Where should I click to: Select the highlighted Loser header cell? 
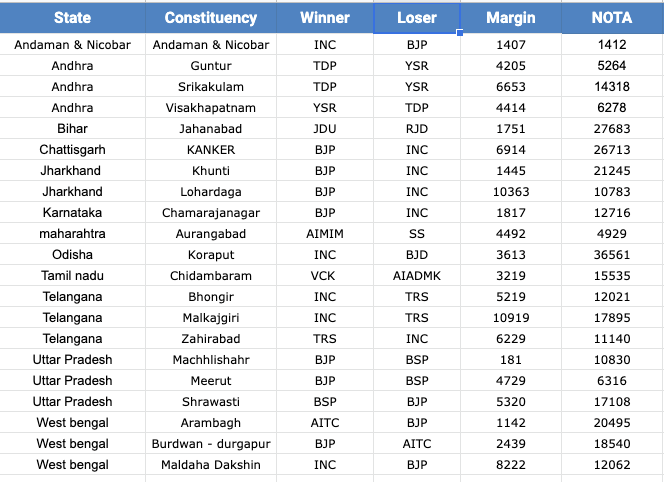click(x=416, y=18)
